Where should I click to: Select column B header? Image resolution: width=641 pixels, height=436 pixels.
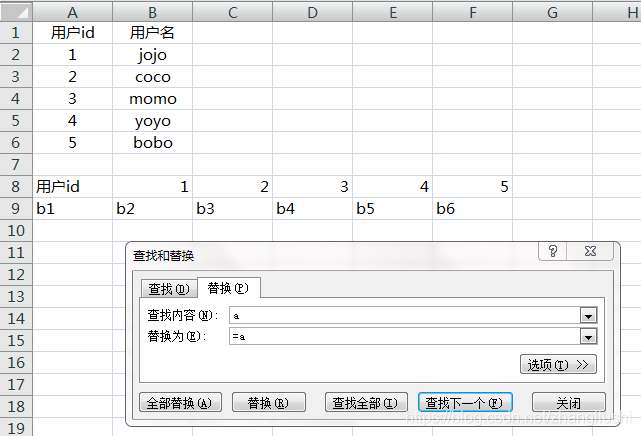click(152, 12)
